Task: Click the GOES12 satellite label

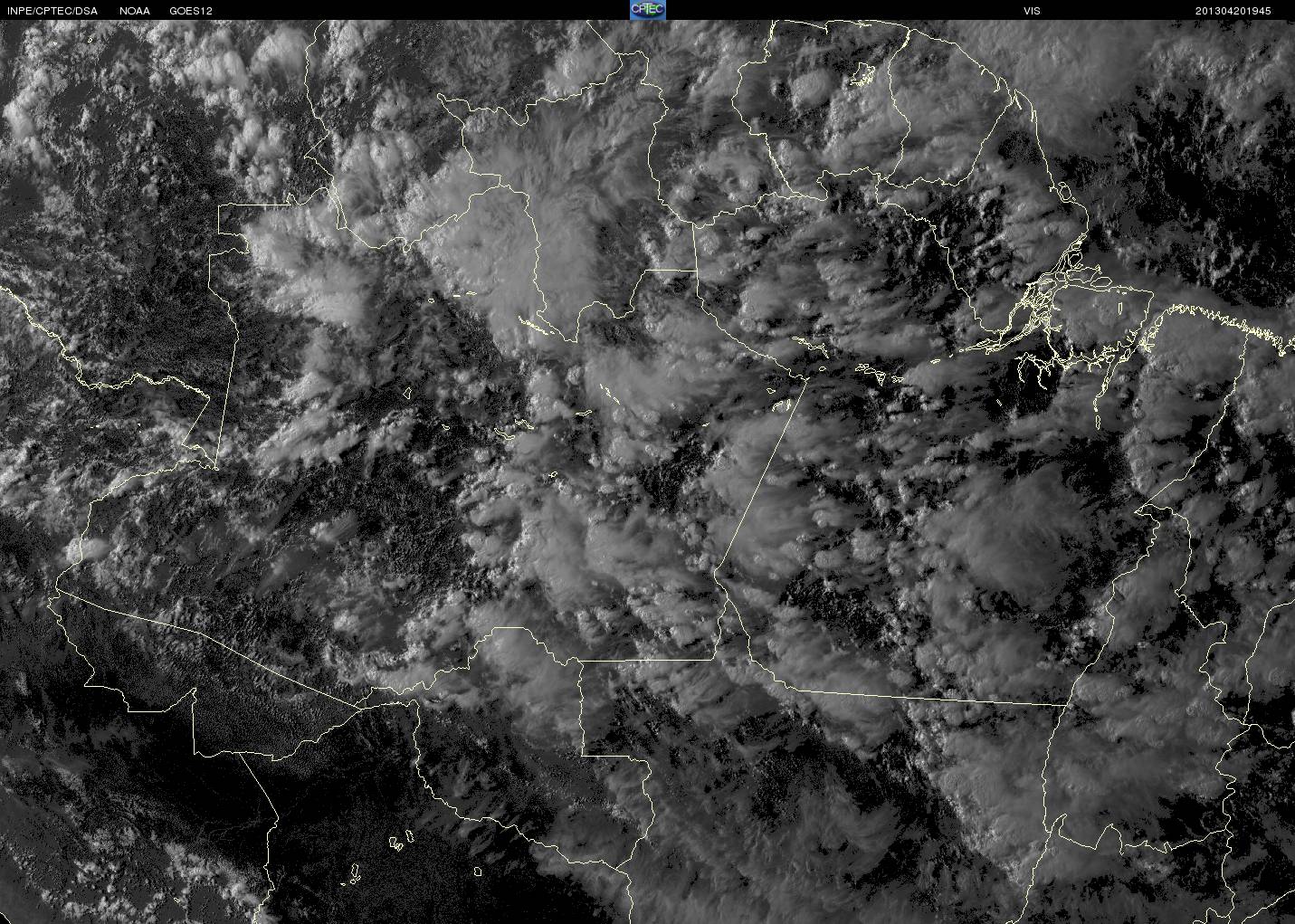Action: (x=191, y=11)
